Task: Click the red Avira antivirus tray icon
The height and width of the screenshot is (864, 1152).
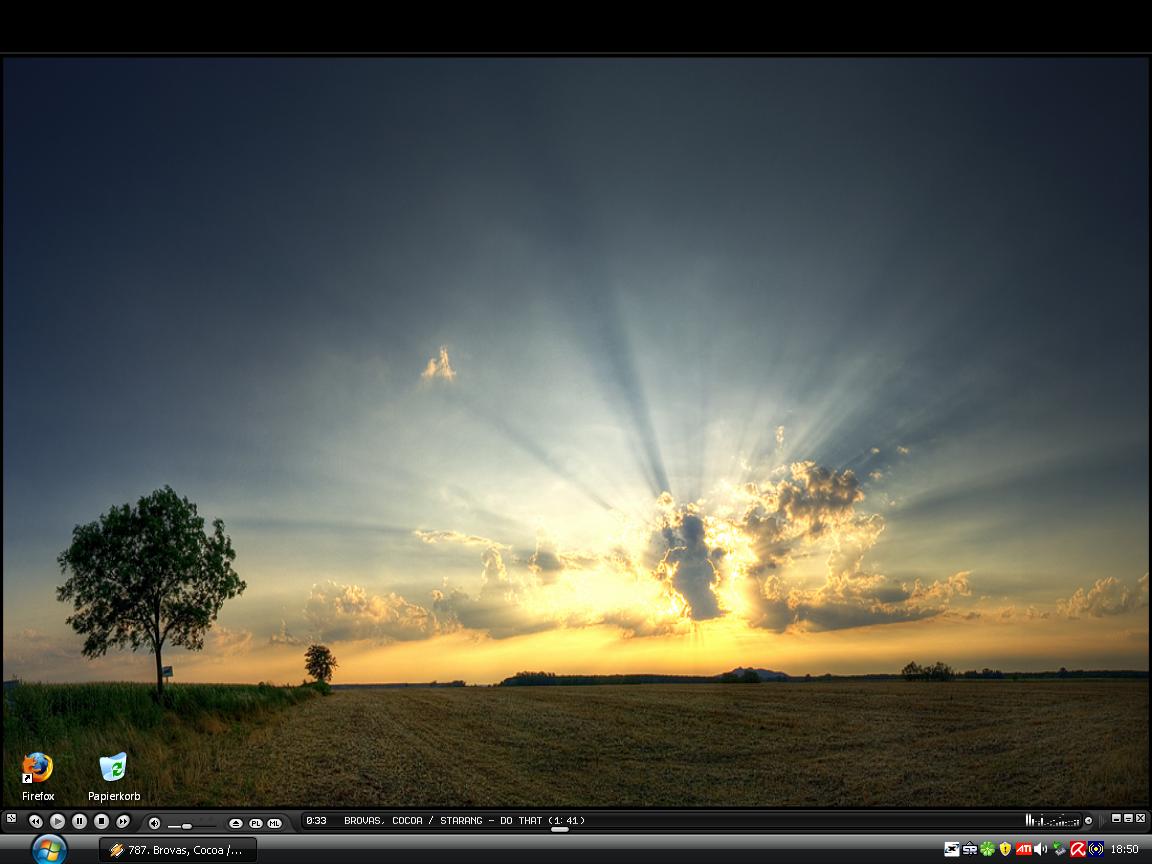Action: pos(1078,849)
